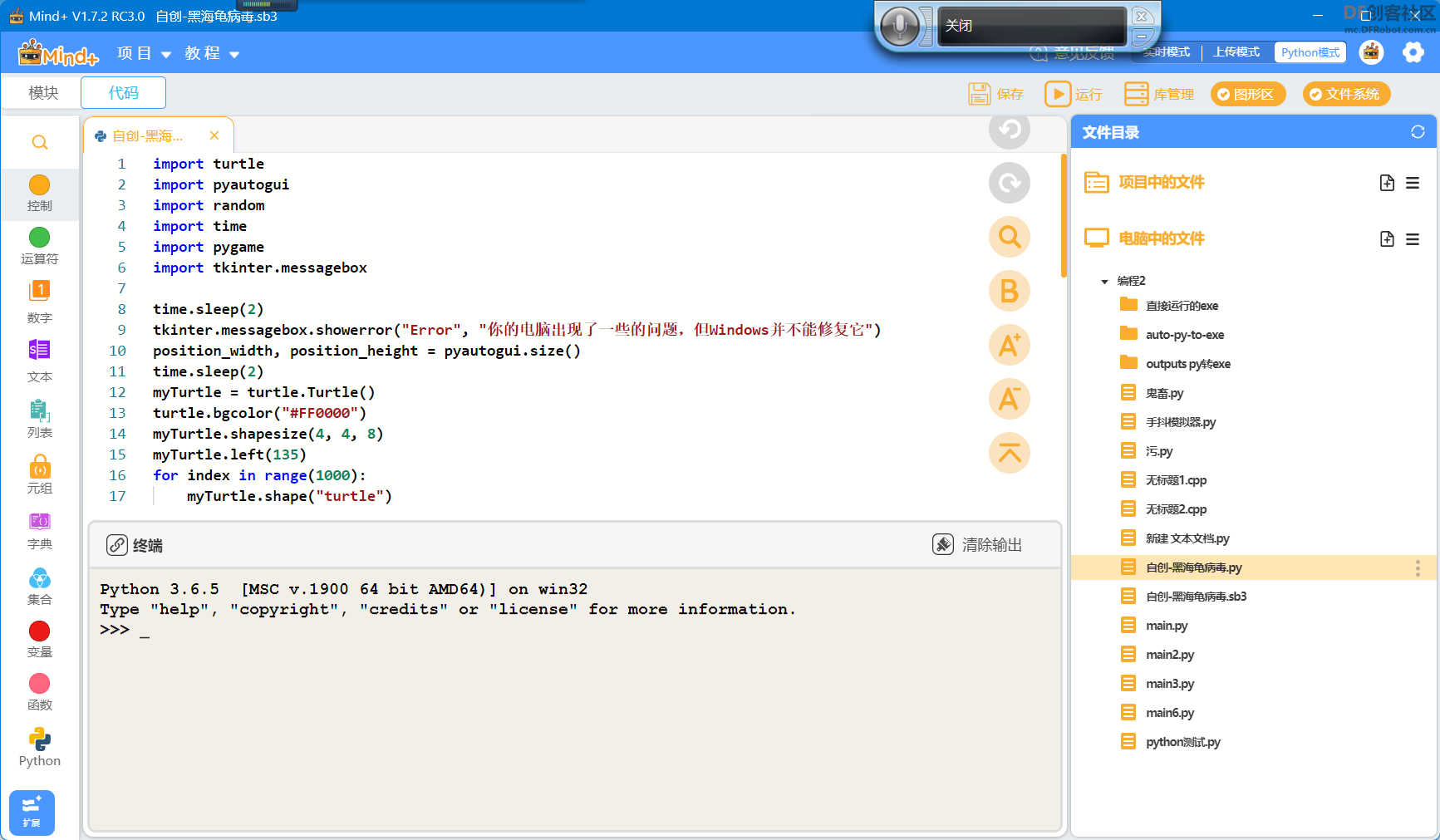
Task: Add new file in 电脑中的文件
Action: 1387,239
